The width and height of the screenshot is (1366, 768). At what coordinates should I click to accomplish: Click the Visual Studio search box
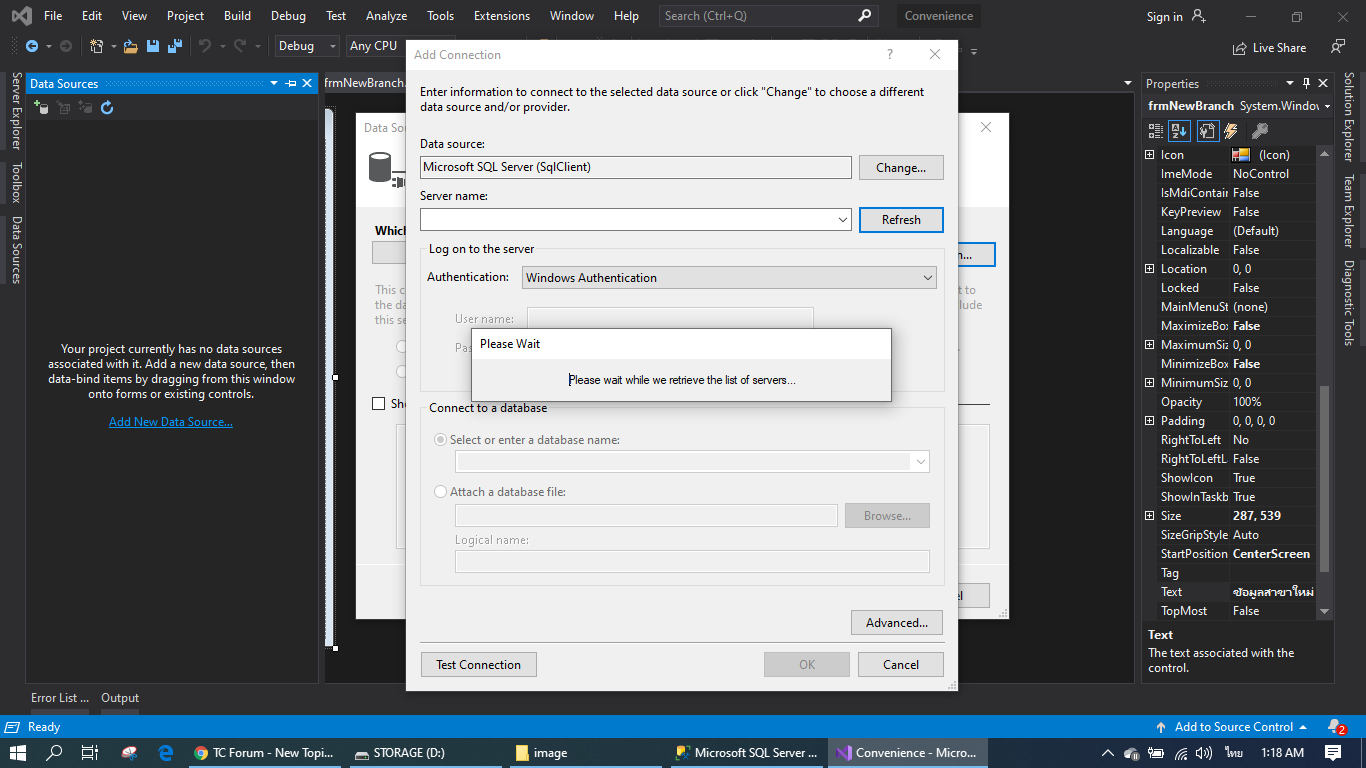pos(768,16)
